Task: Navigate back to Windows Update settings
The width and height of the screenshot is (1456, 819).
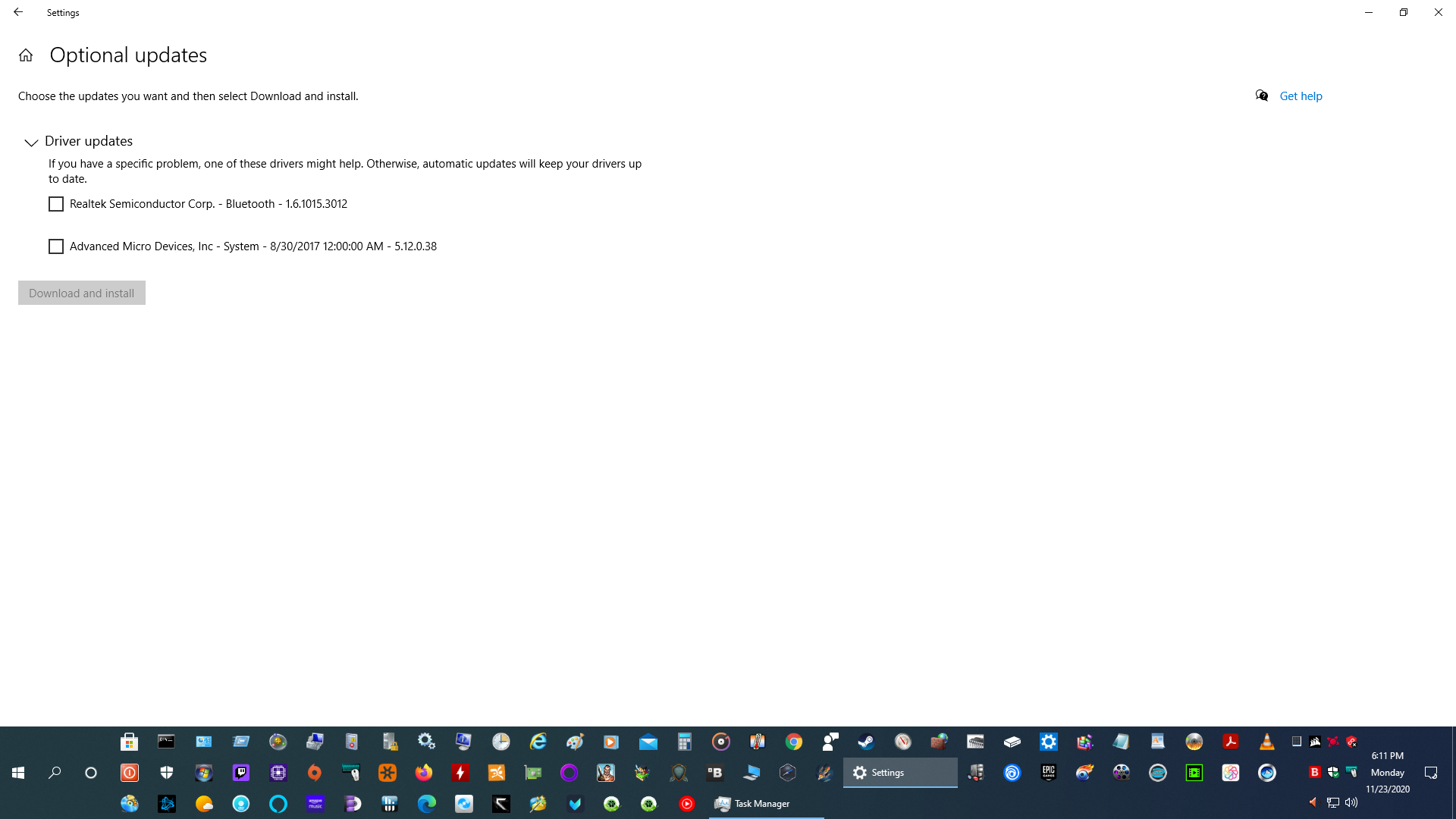Action: point(18,11)
